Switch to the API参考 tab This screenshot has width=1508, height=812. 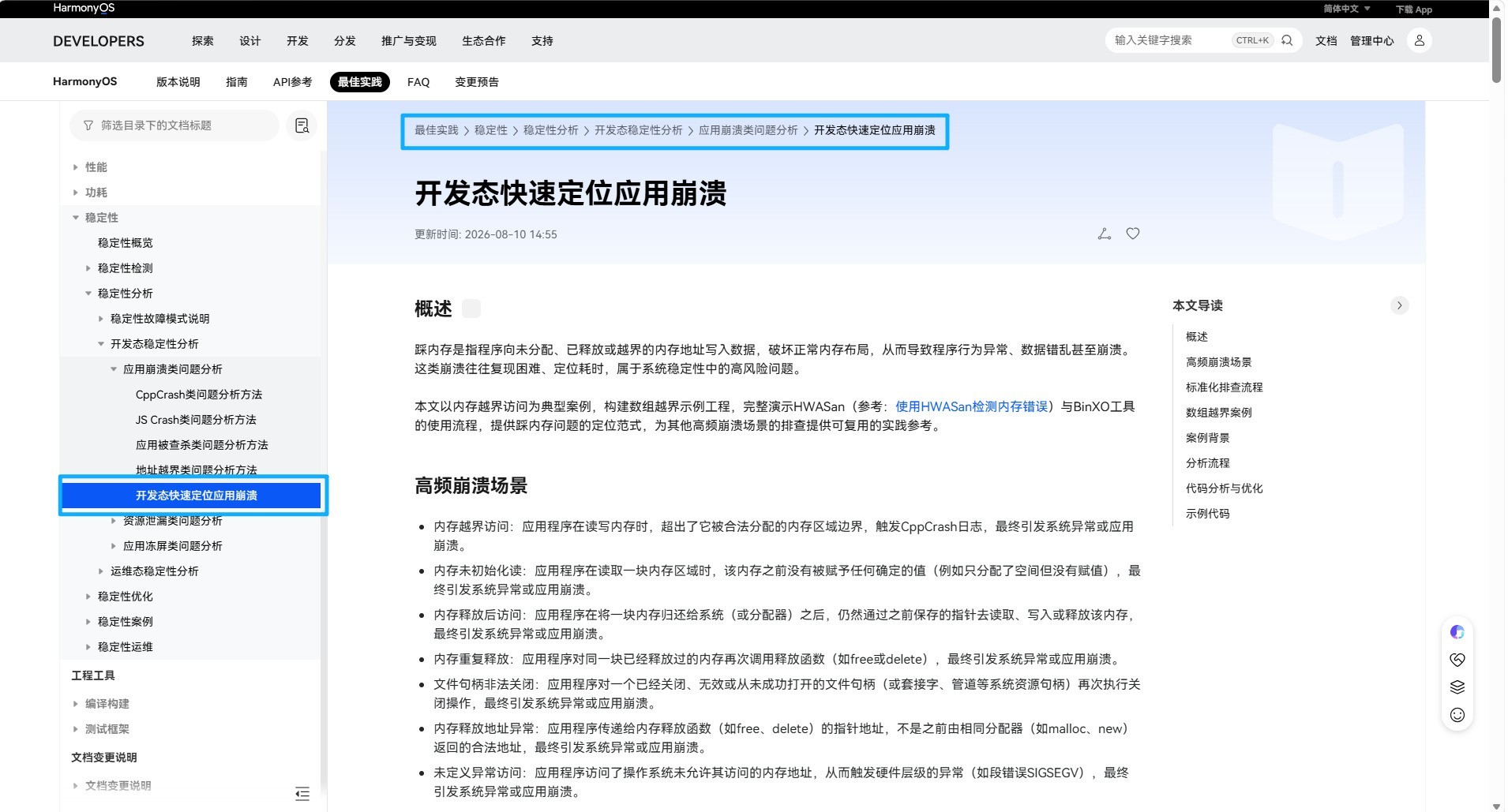point(293,82)
